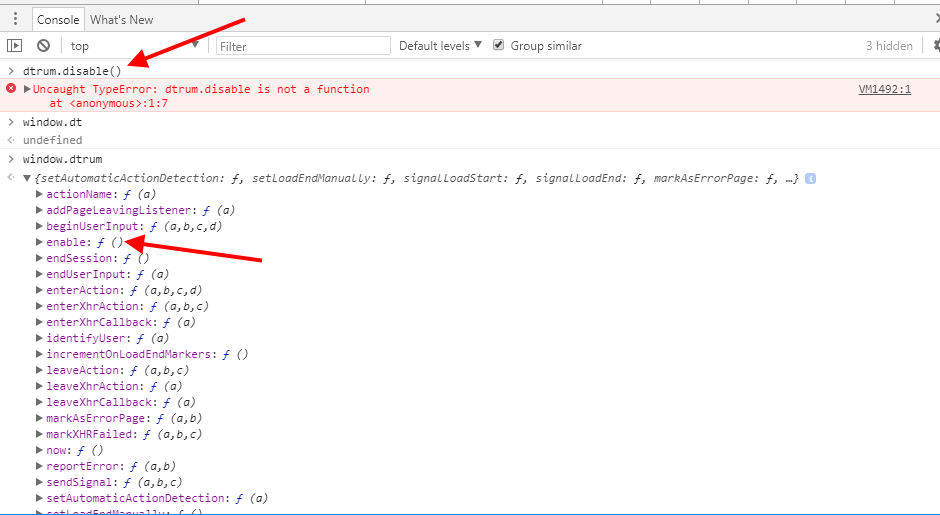Expand the markAsErrorPage entry
The image size is (940, 515).
pos(40,418)
